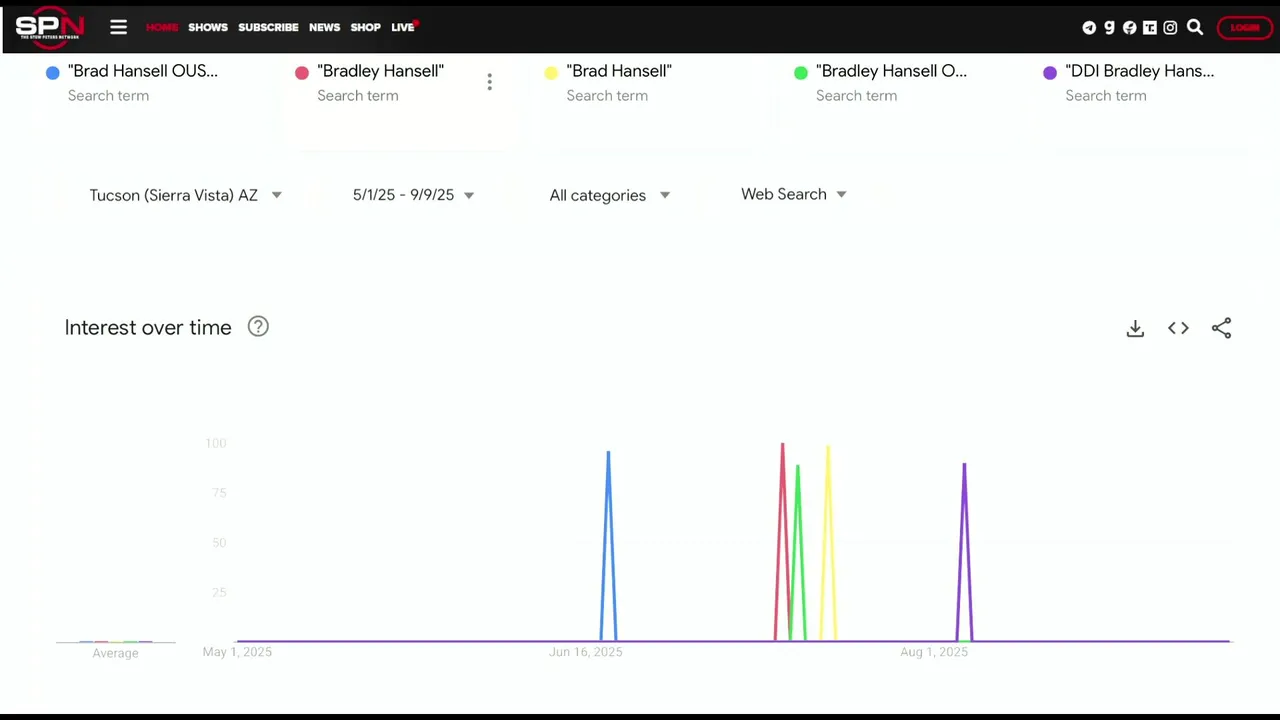This screenshot has height=720, width=1280.
Task: Share the Interest over time chart
Action: [1221, 328]
